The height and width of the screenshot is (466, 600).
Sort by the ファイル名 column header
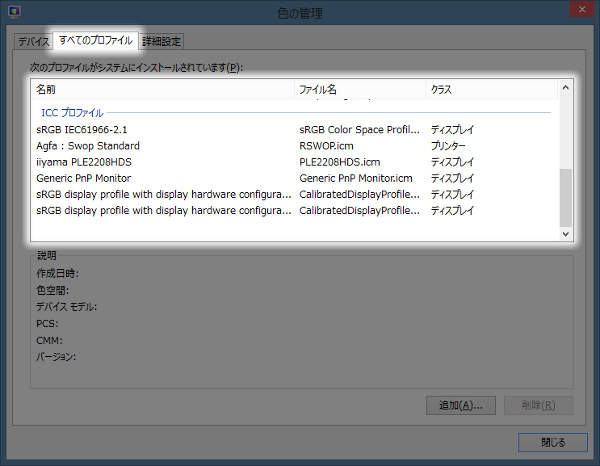(x=360, y=90)
